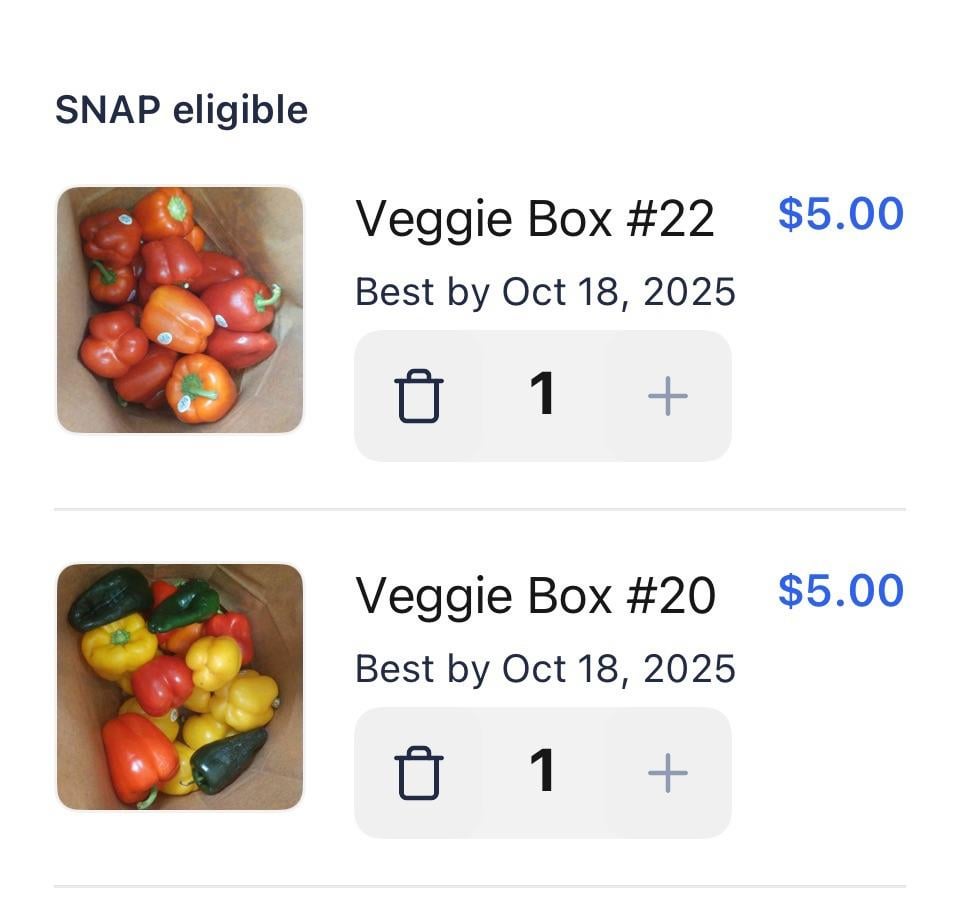Open the Veggie Box #22 title
The width and height of the screenshot is (960, 908).
point(535,219)
